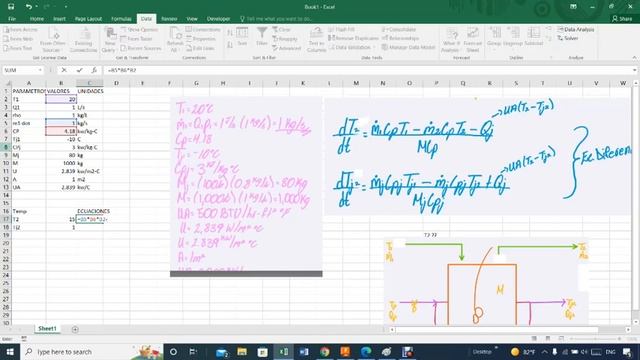Open Microsoft Word from the taskbar
This screenshot has height=360, width=640.
click(x=304, y=351)
